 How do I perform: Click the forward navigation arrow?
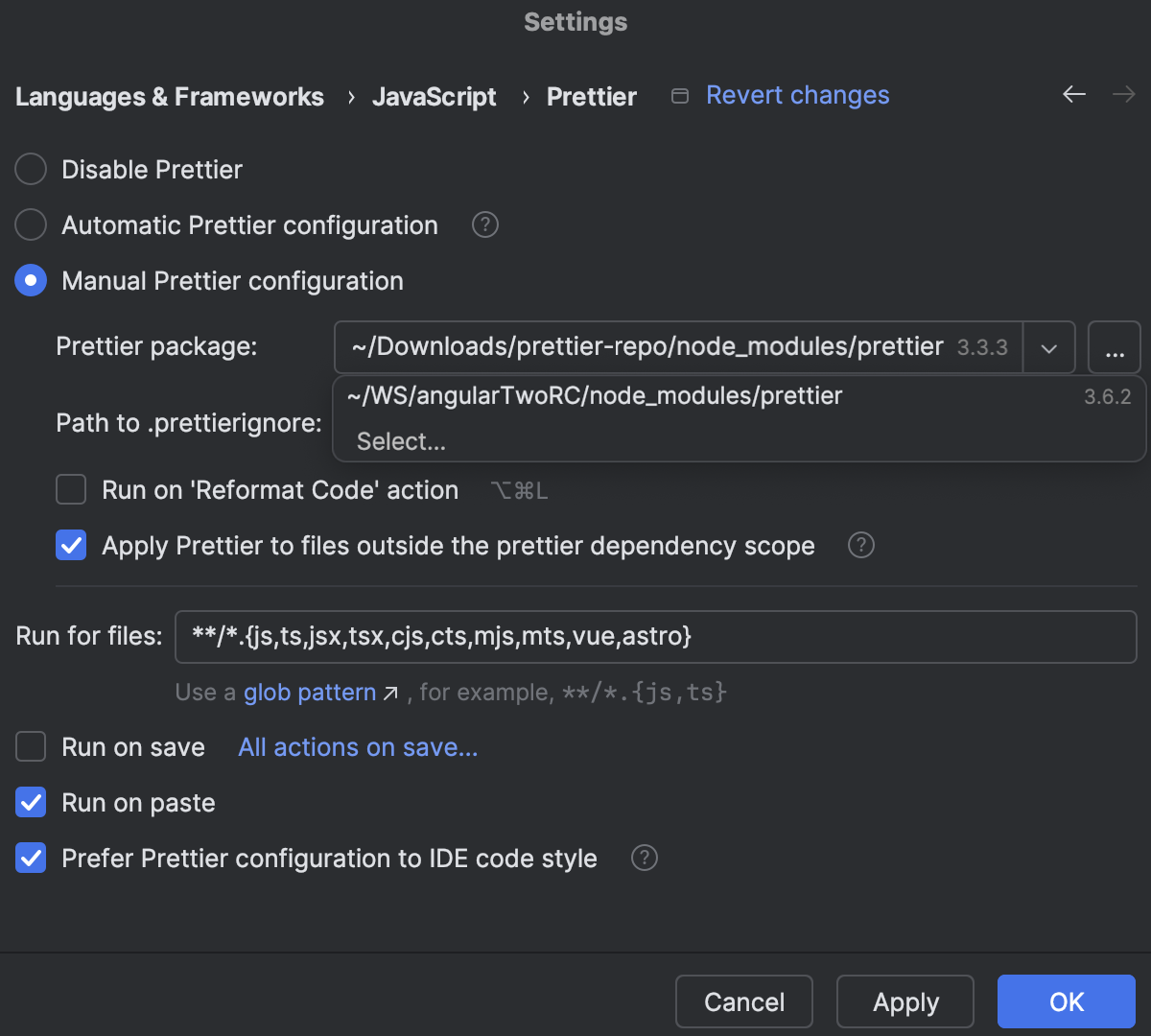coord(1122,95)
